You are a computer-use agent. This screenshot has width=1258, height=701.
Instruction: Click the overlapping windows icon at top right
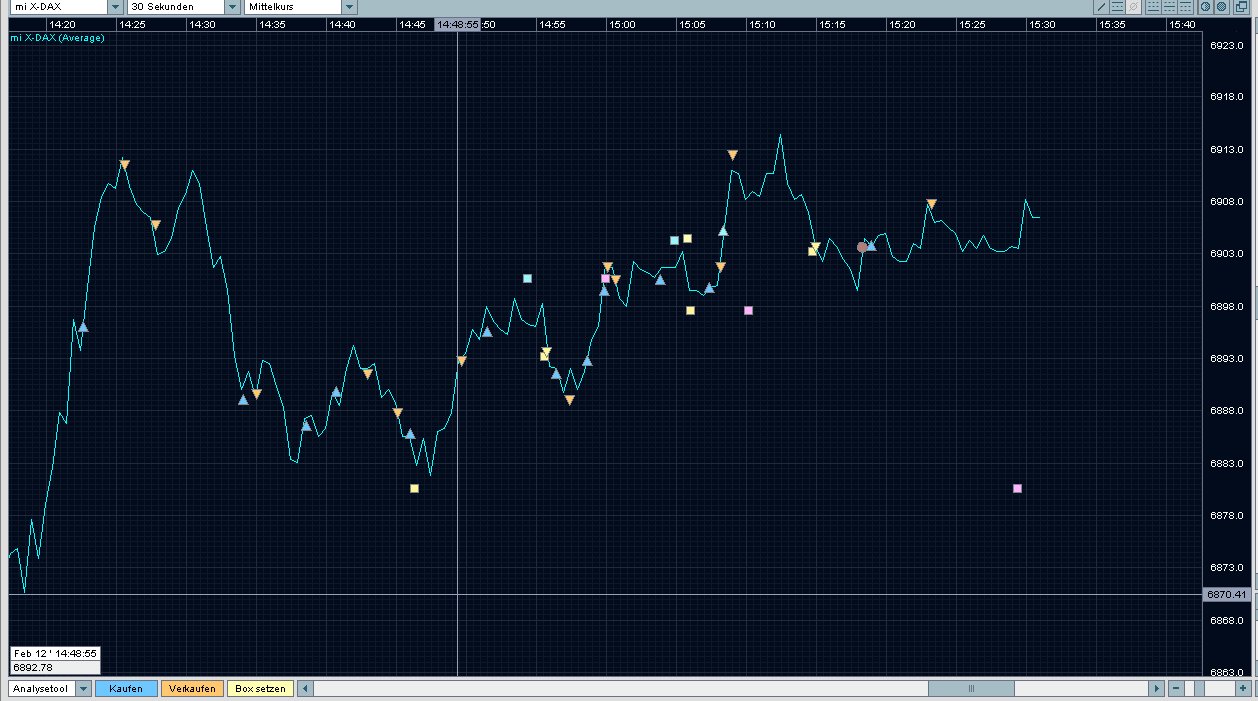(x=1241, y=7)
